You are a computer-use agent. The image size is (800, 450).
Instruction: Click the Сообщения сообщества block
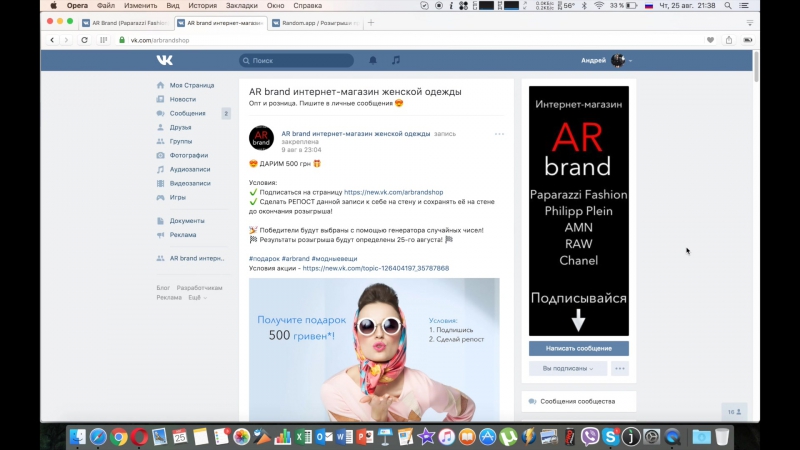(x=579, y=402)
